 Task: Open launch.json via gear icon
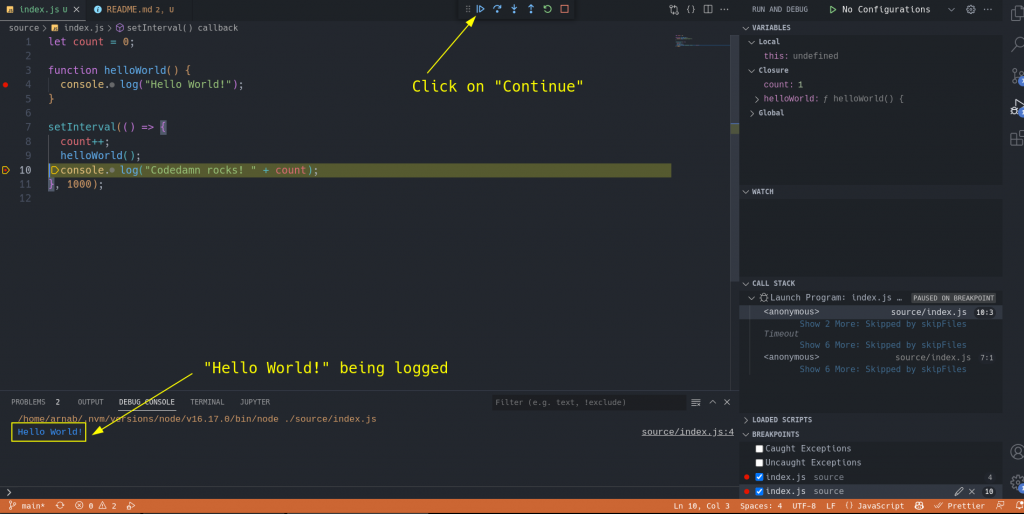coord(971,10)
